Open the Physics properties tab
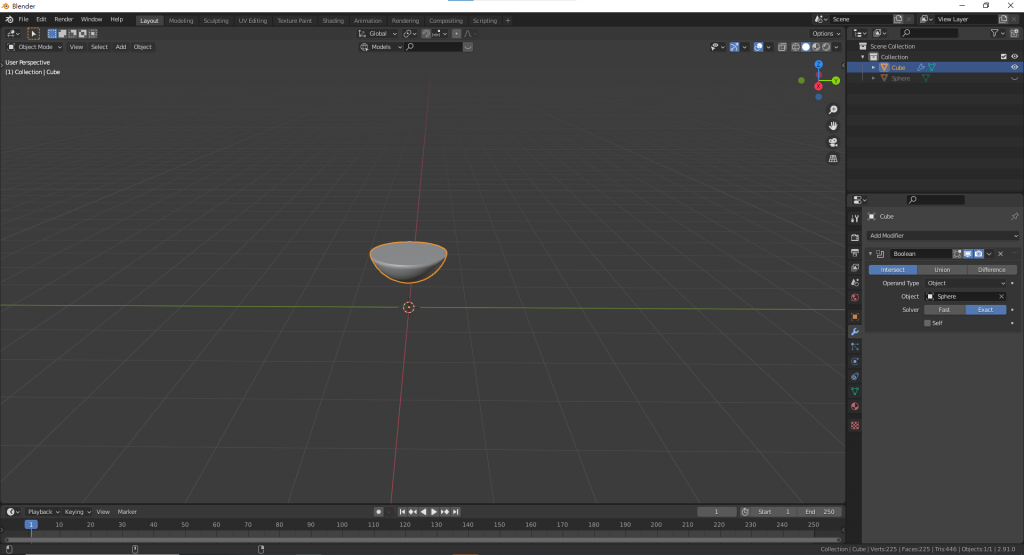Image resolution: width=1024 pixels, height=555 pixels. [x=855, y=362]
